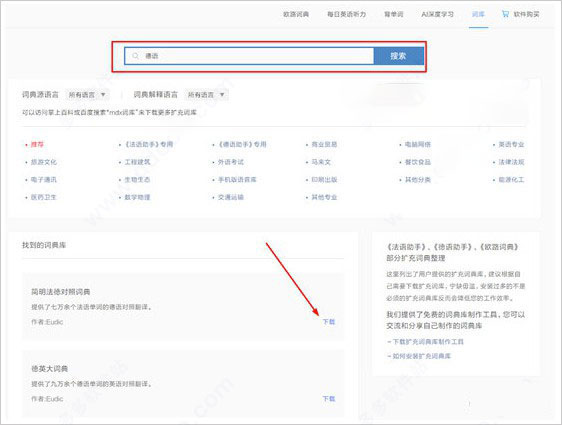Click the magnifier icon in search box
Image resolution: width=562 pixels, height=425 pixels.
pyautogui.click(x=135, y=56)
